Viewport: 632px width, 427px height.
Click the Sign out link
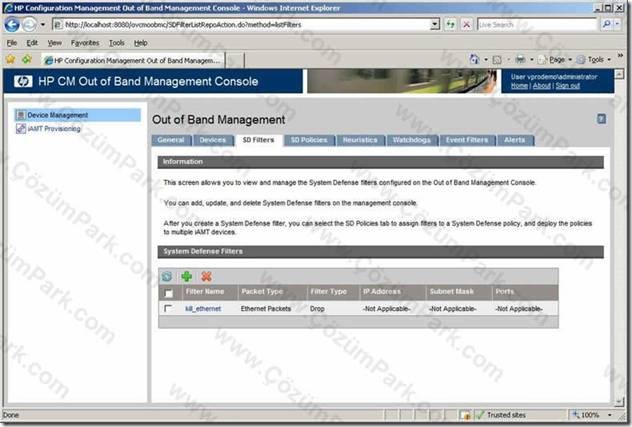568,85
